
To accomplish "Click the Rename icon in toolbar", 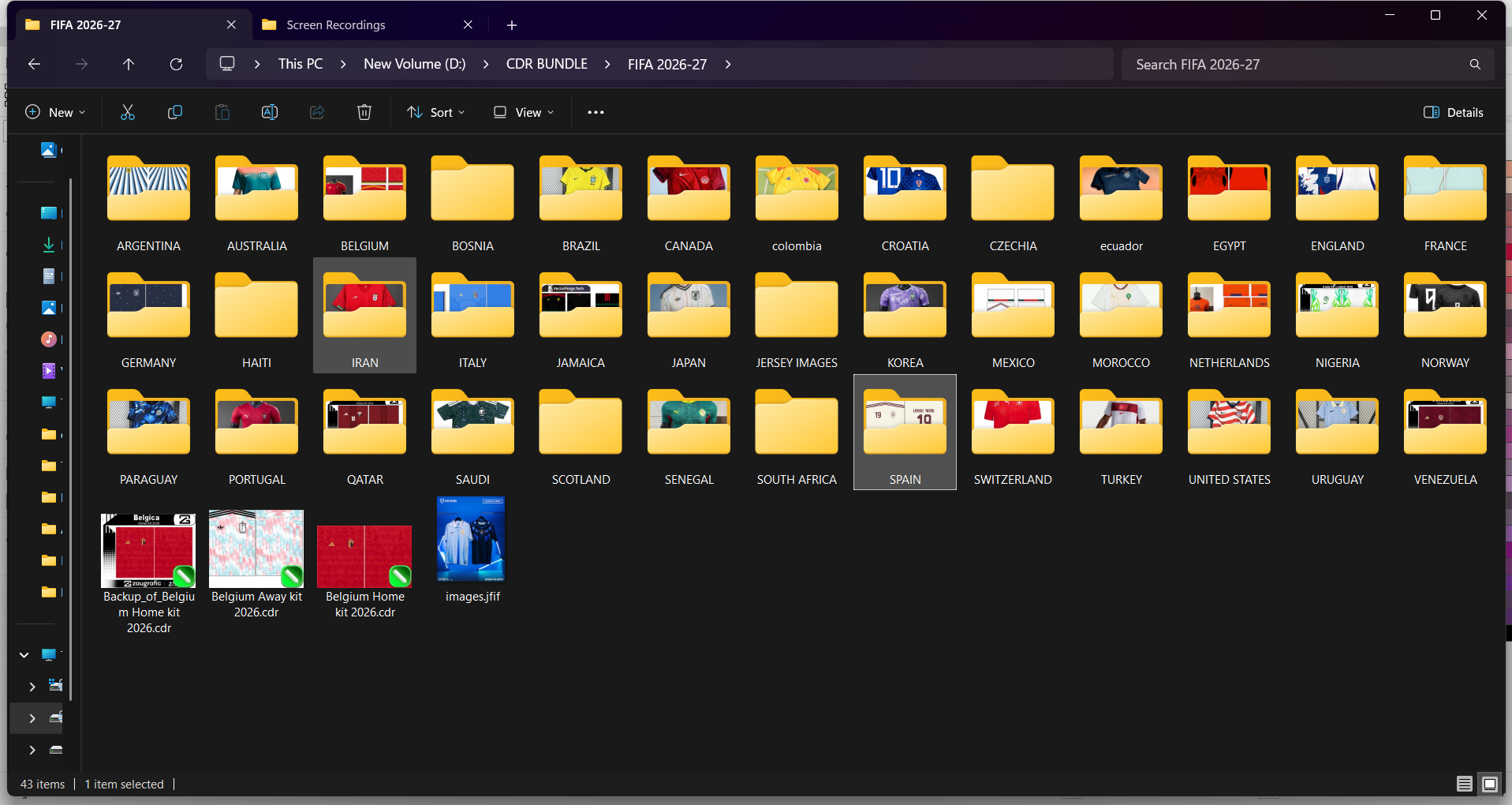I will point(270,112).
